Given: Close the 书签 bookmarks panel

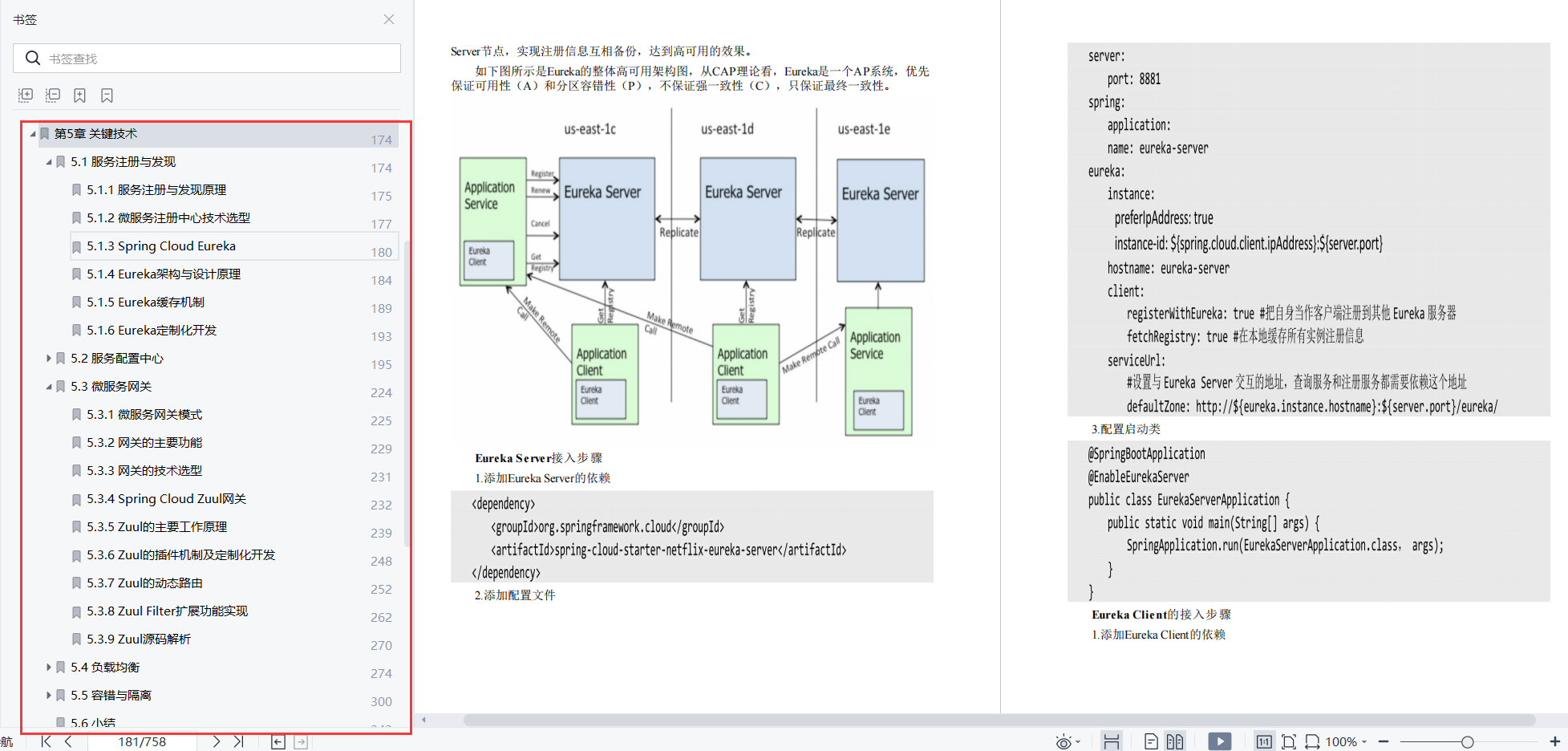Looking at the screenshot, I should click(x=389, y=19).
